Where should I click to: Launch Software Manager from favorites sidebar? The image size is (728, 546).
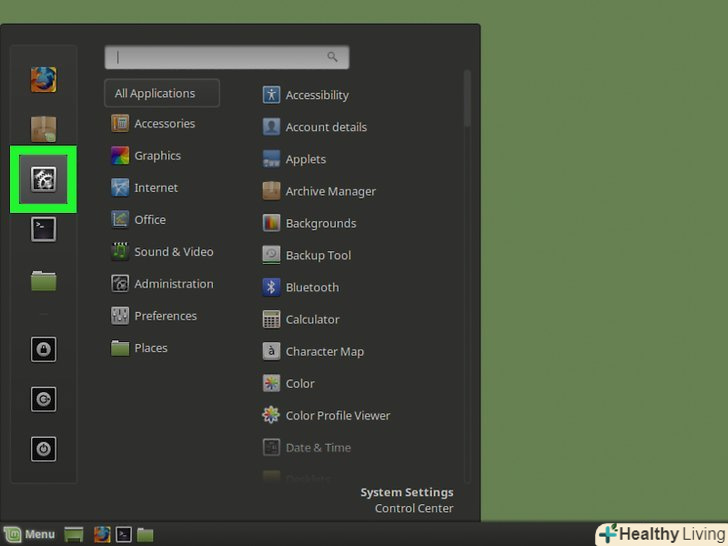(x=43, y=129)
